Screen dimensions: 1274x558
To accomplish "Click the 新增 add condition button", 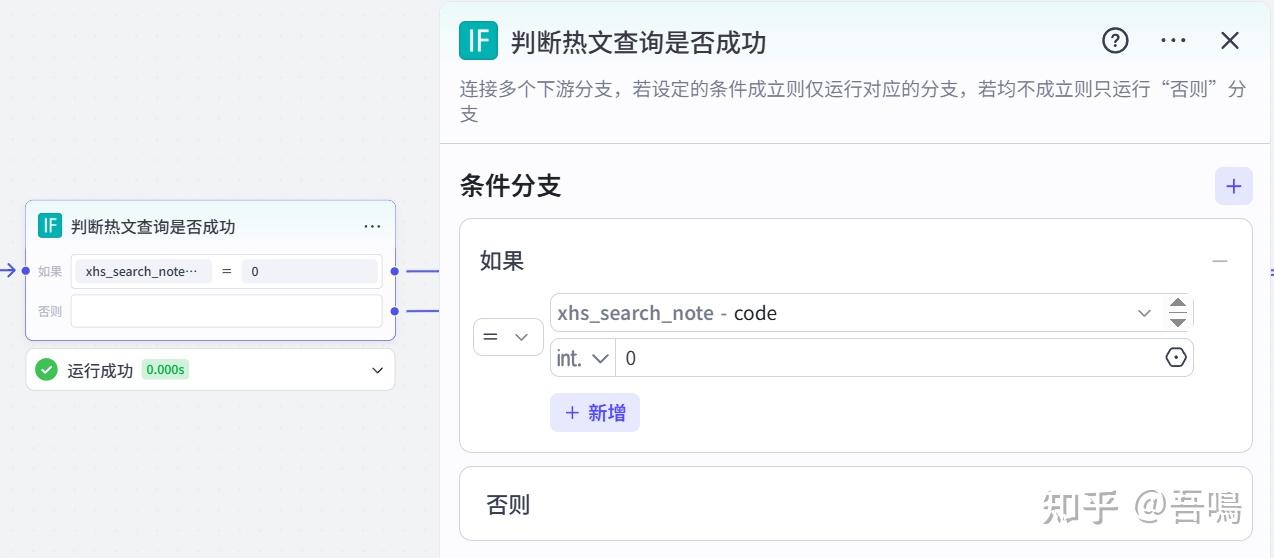I will (595, 413).
